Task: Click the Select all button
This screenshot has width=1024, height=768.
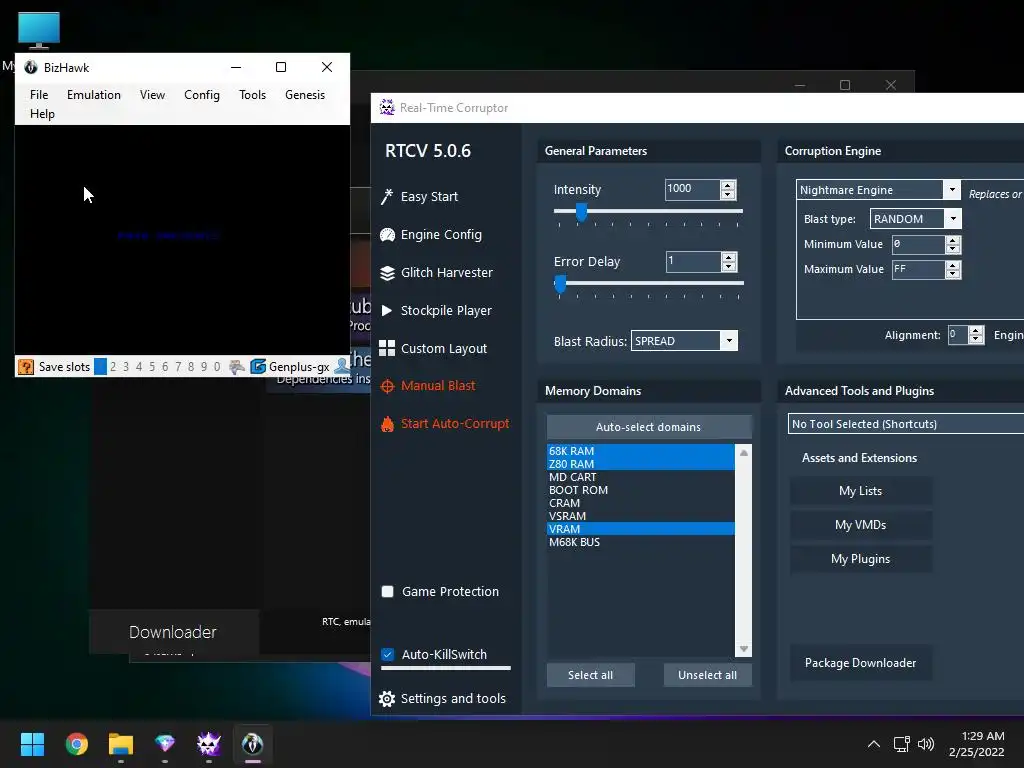Action: pos(590,675)
